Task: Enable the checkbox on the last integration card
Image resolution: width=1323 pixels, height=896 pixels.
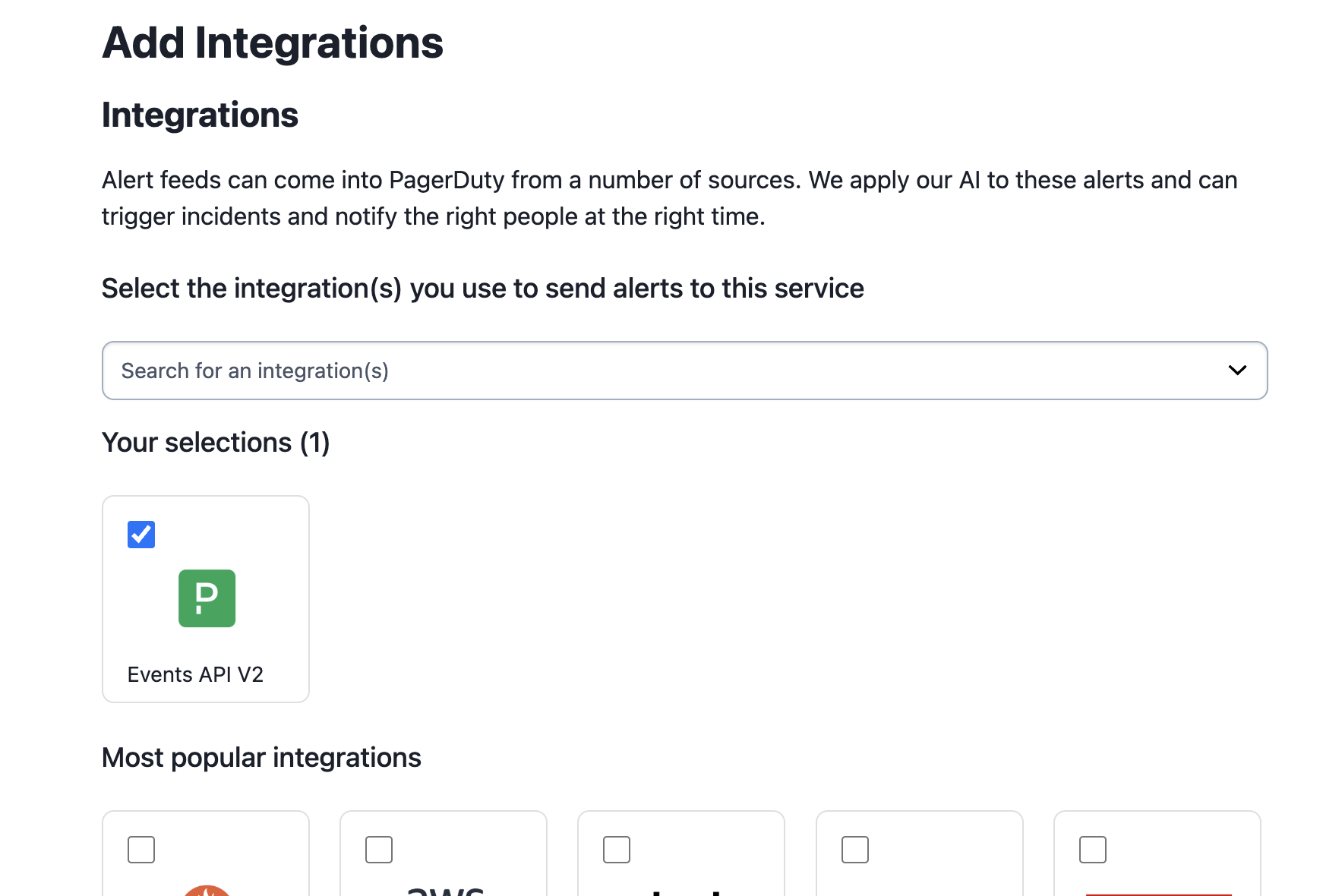Action: [x=1093, y=850]
